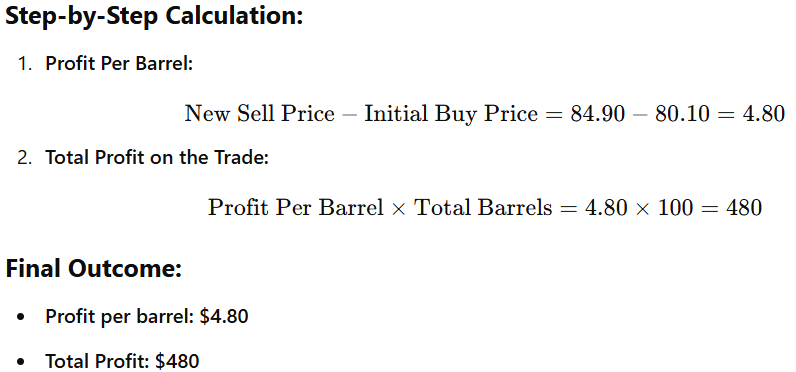The height and width of the screenshot is (372, 796).
Task: Click the Initial Buy Price term
Action: tap(451, 114)
